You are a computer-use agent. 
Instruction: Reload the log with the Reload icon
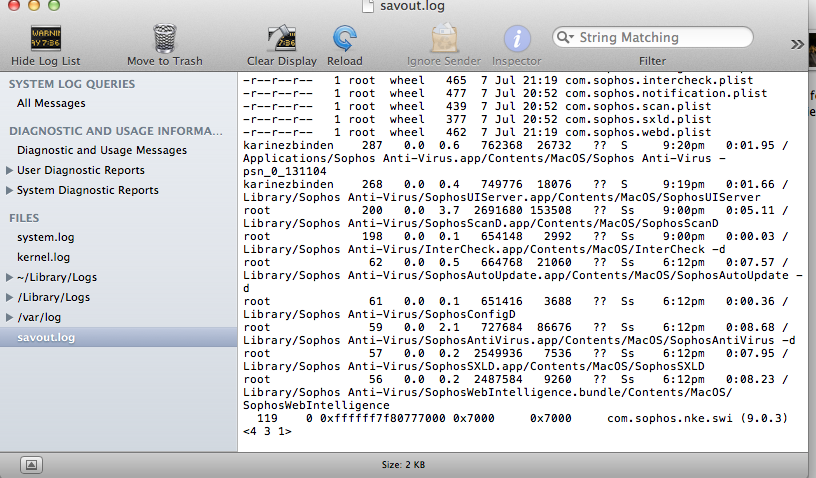tap(345, 38)
